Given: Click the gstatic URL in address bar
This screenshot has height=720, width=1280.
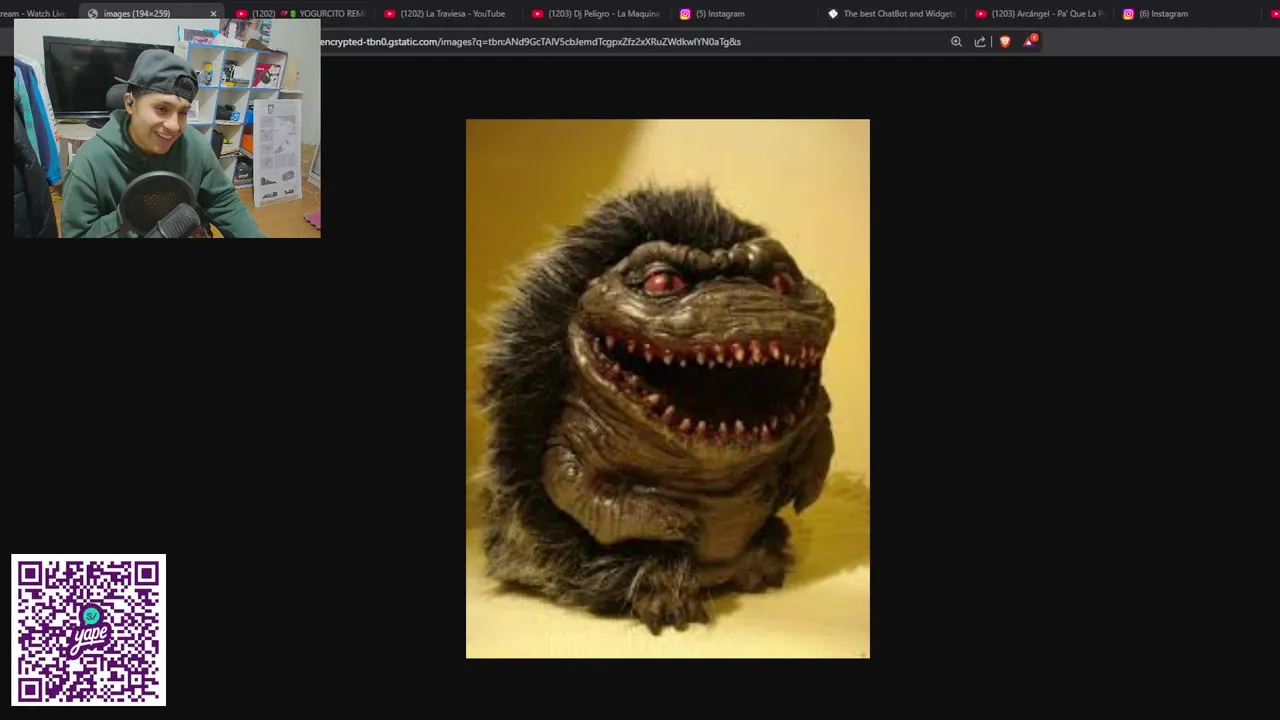Looking at the screenshot, I should [x=530, y=42].
